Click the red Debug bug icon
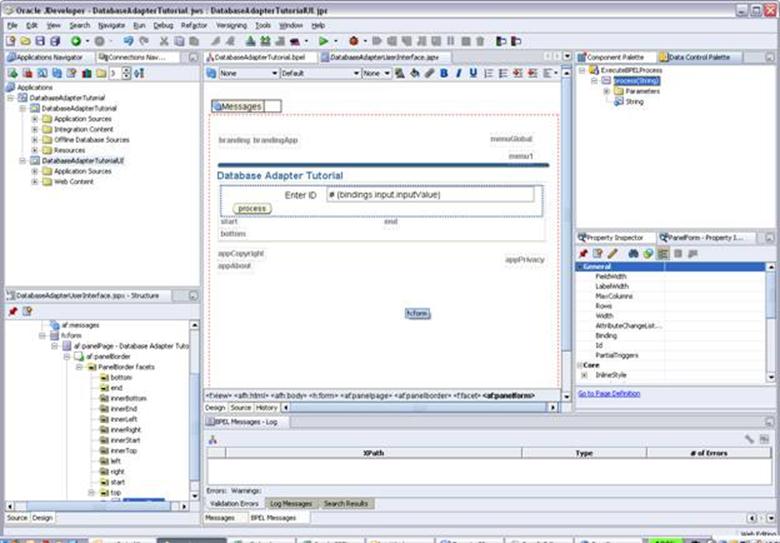780x543 pixels. pyautogui.click(x=354, y=41)
